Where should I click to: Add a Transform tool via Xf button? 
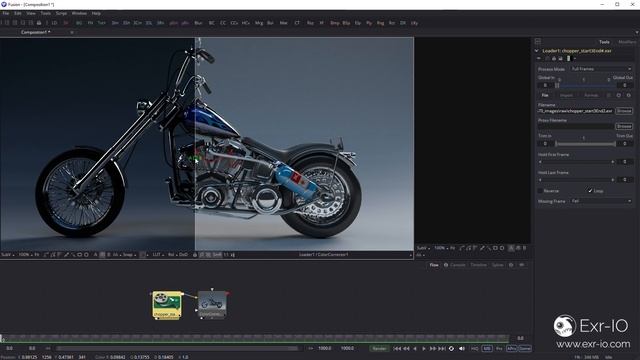[x=322, y=23]
